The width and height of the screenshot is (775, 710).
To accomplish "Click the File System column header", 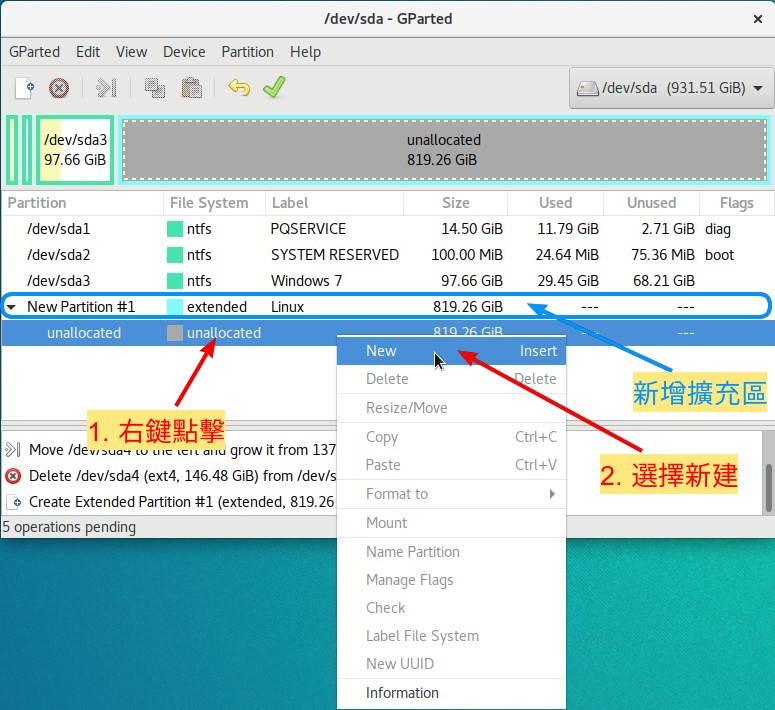I will pyautogui.click(x=209, y=203).
